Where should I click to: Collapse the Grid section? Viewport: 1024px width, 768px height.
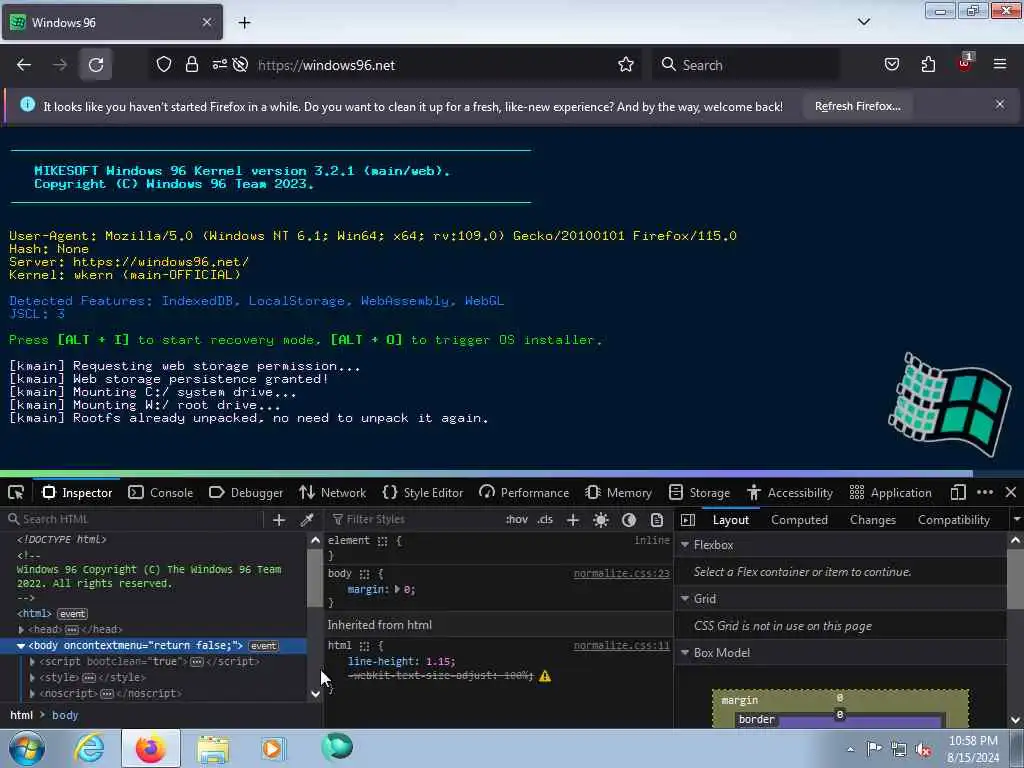coord(685,599)
